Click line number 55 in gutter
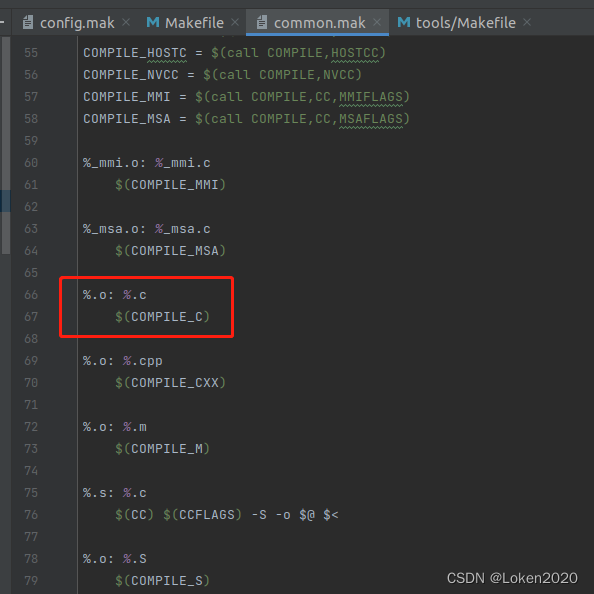594x594 pixels. [x=31, y=53]
